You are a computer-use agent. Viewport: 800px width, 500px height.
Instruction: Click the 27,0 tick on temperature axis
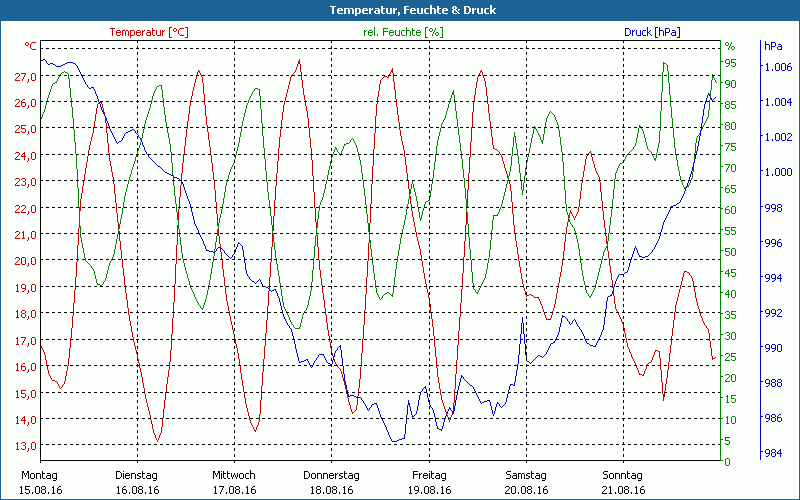(25, 77)
